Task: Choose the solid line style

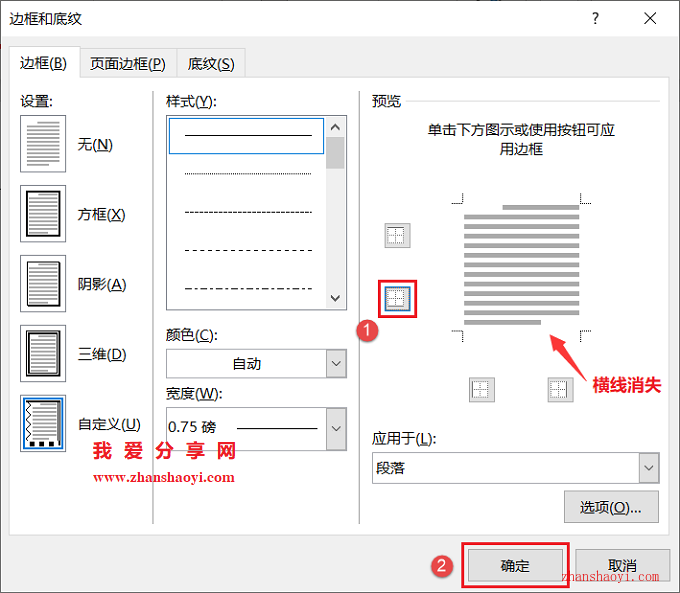Action: tap(246, 136)
